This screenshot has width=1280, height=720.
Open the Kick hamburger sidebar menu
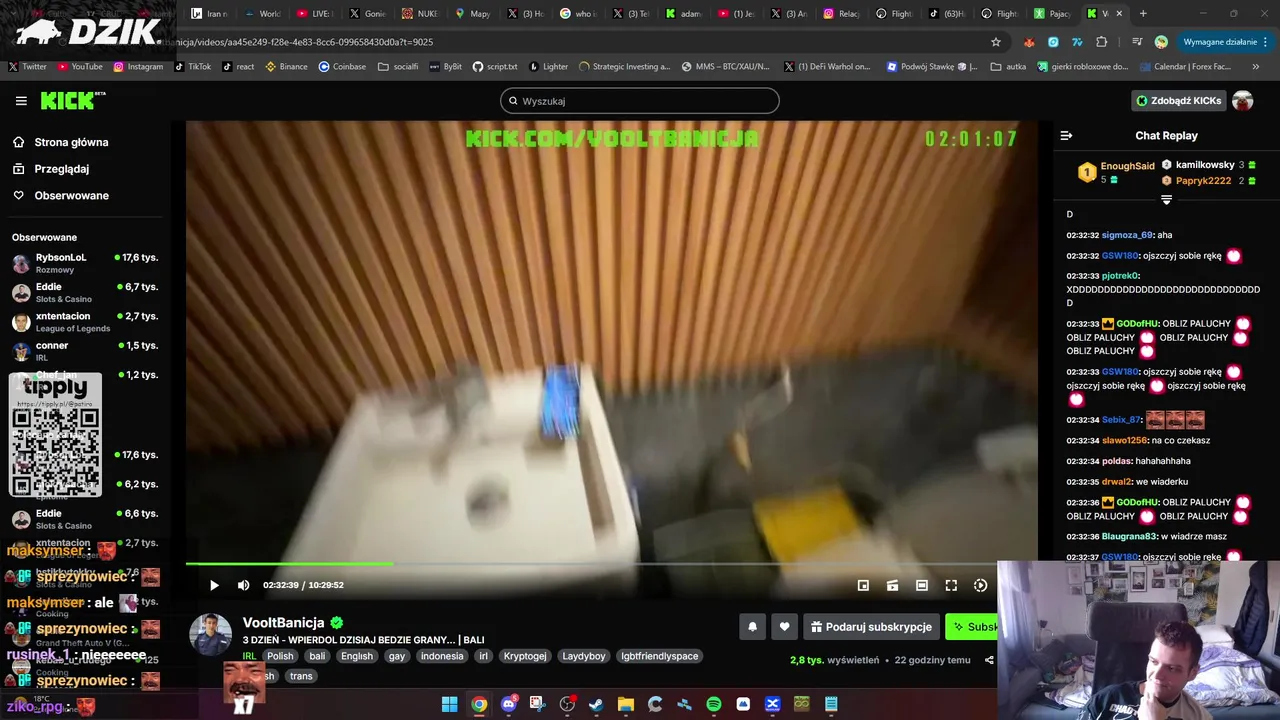tap(21, 101)
